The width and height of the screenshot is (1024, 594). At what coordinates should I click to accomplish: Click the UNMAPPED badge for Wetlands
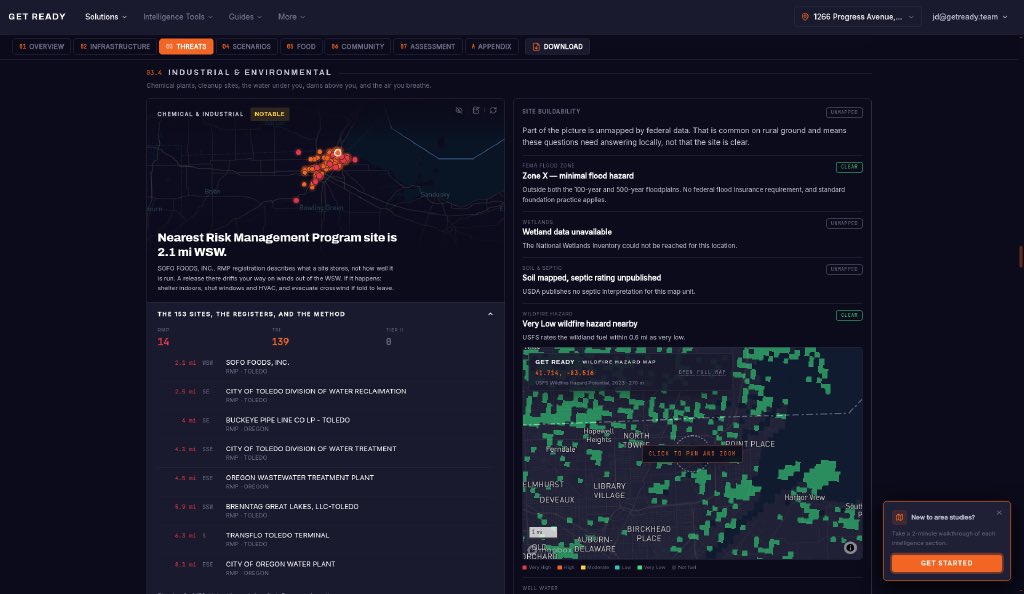[844, 223]
